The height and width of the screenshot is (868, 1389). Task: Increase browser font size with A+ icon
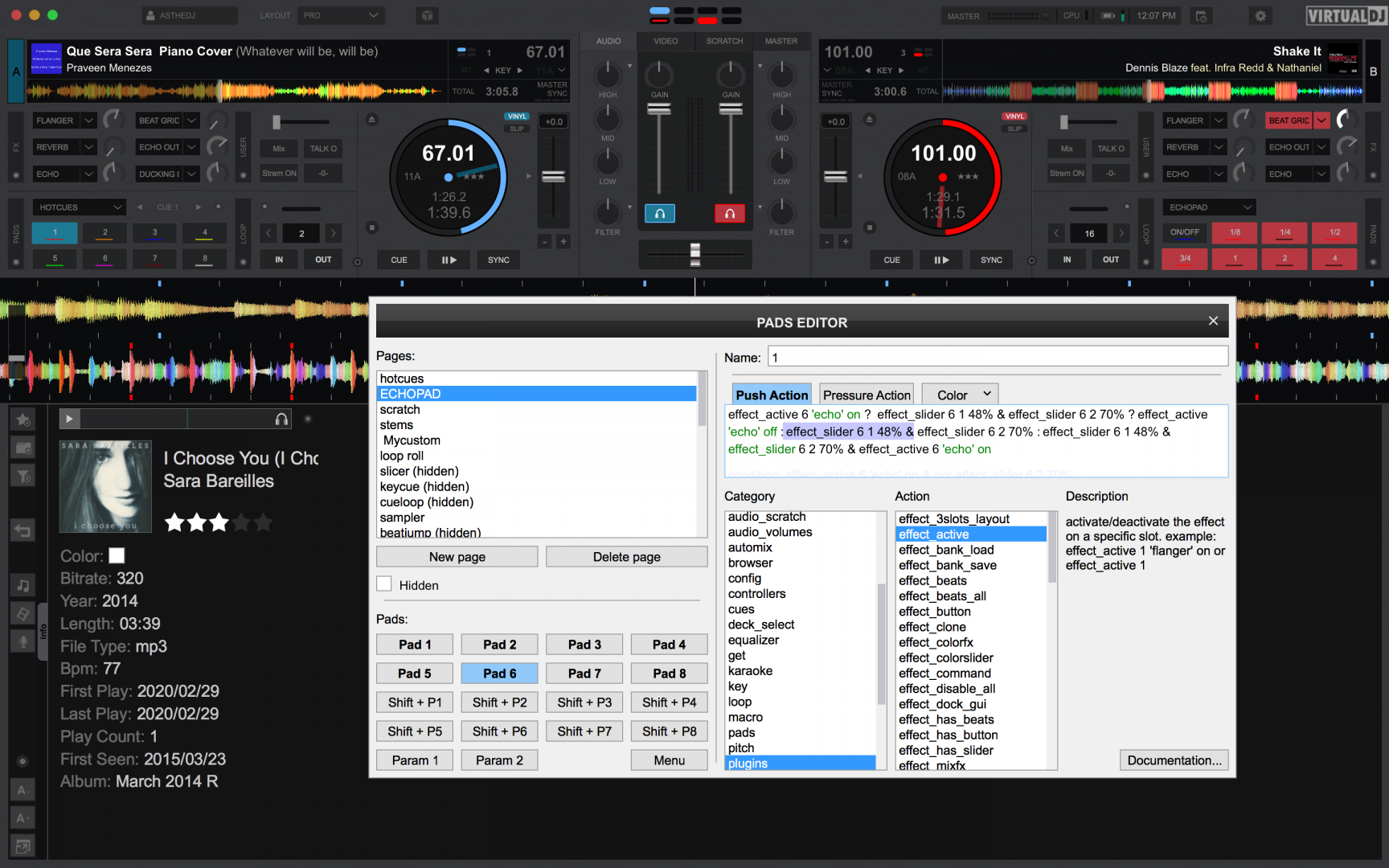tap(23, 818)
